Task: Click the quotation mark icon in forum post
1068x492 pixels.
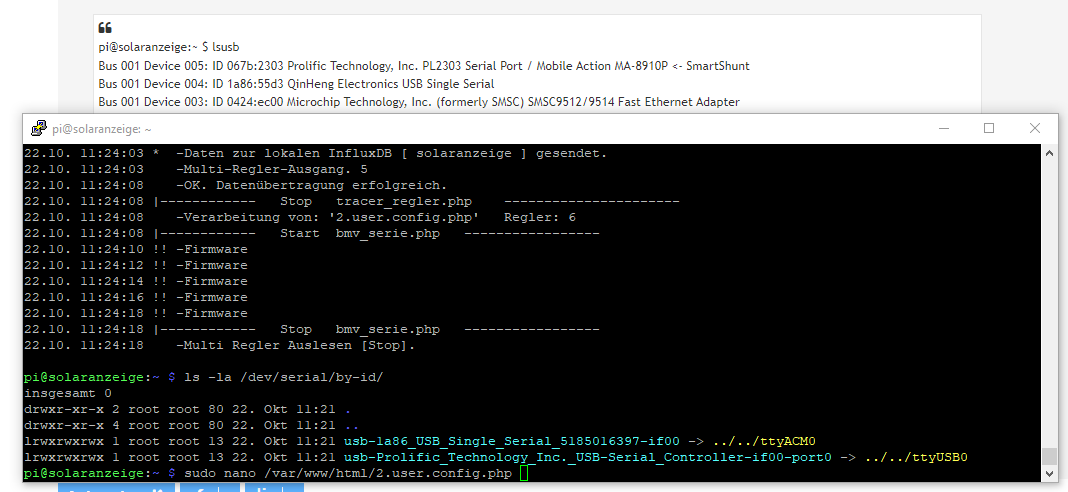Action: 104,28
